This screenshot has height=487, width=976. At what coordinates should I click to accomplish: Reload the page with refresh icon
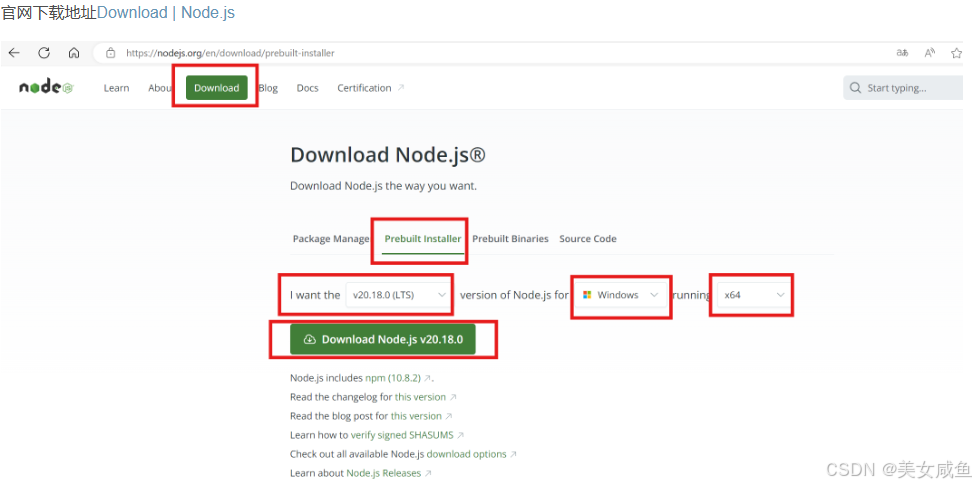tap(44, 53)
